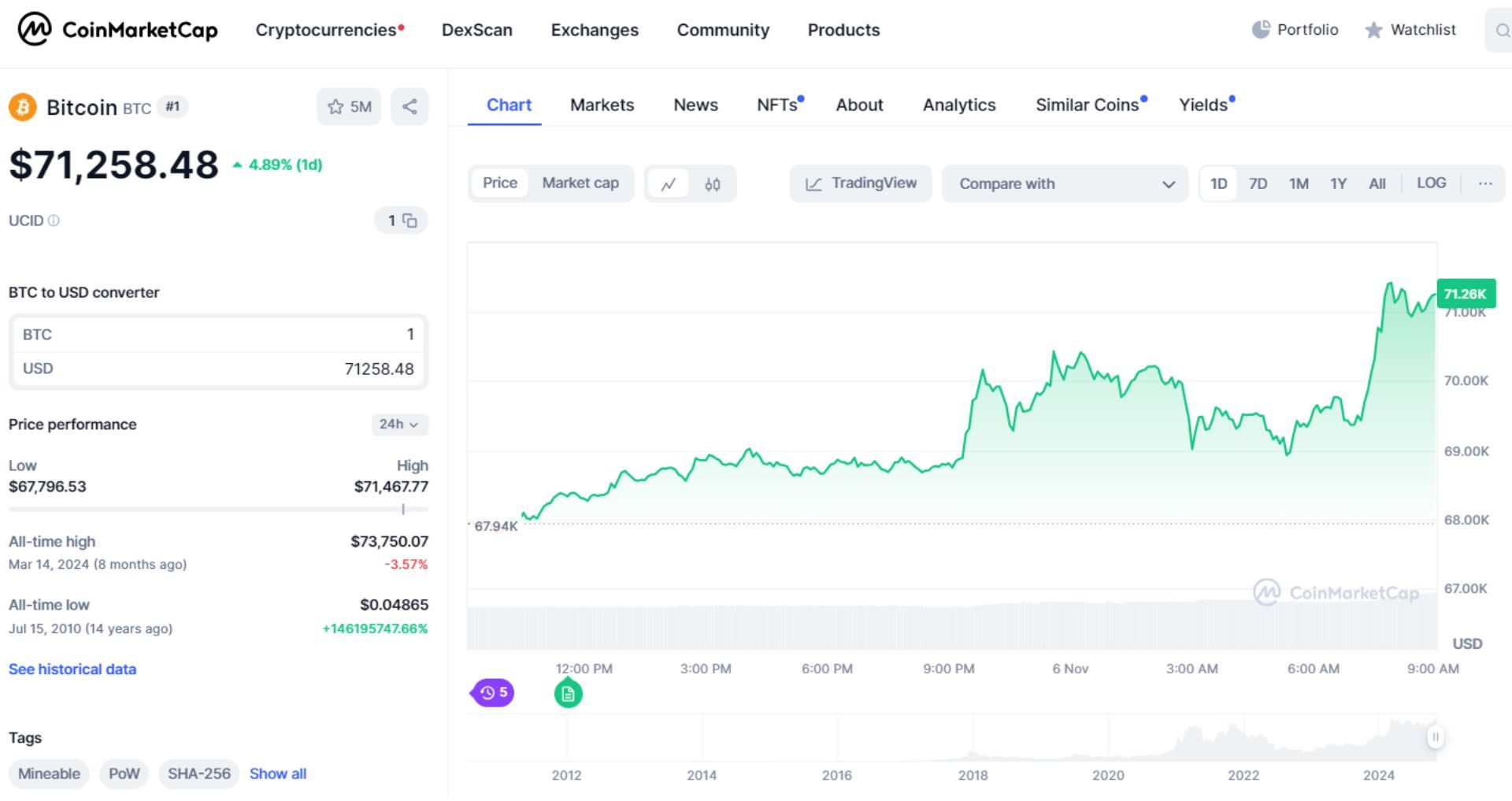The image size is (1512, 801).
Task: Add Bitcoin to Watchlist via star button
Action: pos(349,106)
